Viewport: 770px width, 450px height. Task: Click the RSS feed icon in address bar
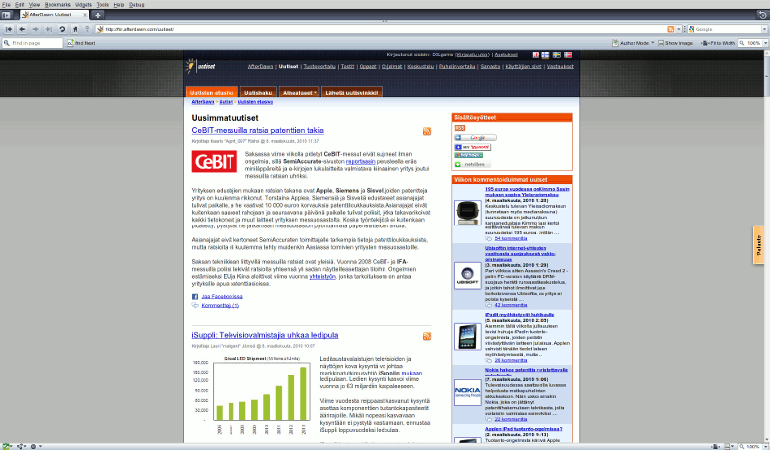pos(670,29)
